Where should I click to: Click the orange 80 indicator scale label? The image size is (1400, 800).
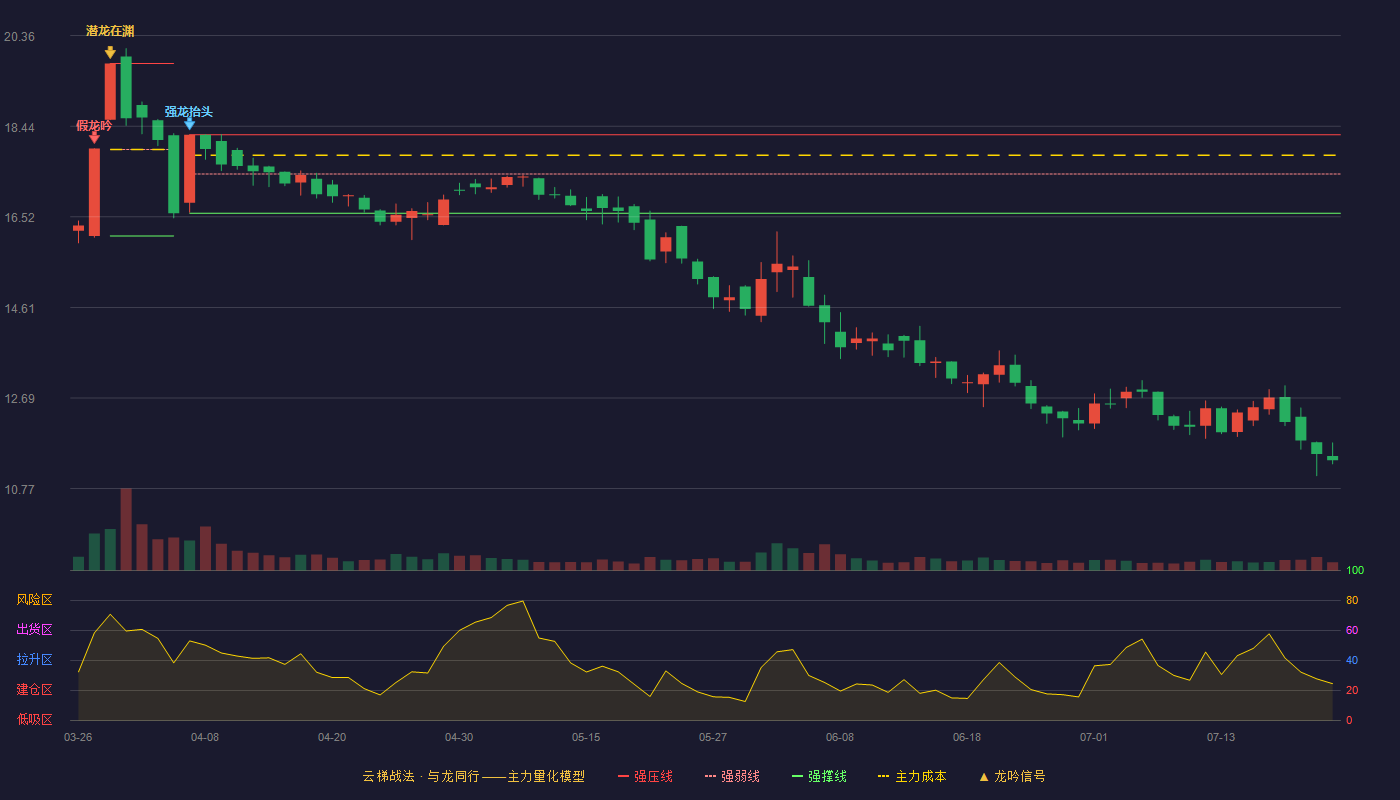click(1352, 601)
